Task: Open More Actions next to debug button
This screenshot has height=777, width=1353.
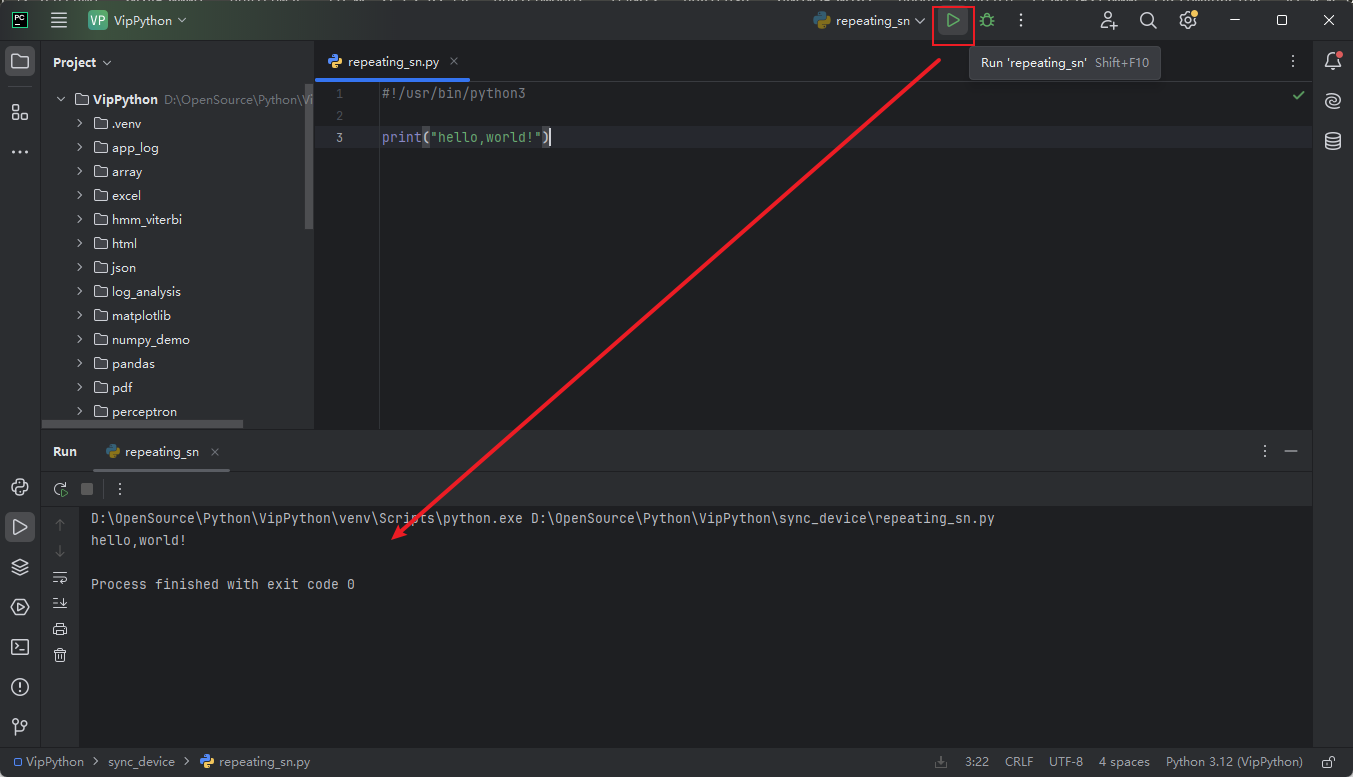Action: pyautogui.click(x=1021, y=20)
